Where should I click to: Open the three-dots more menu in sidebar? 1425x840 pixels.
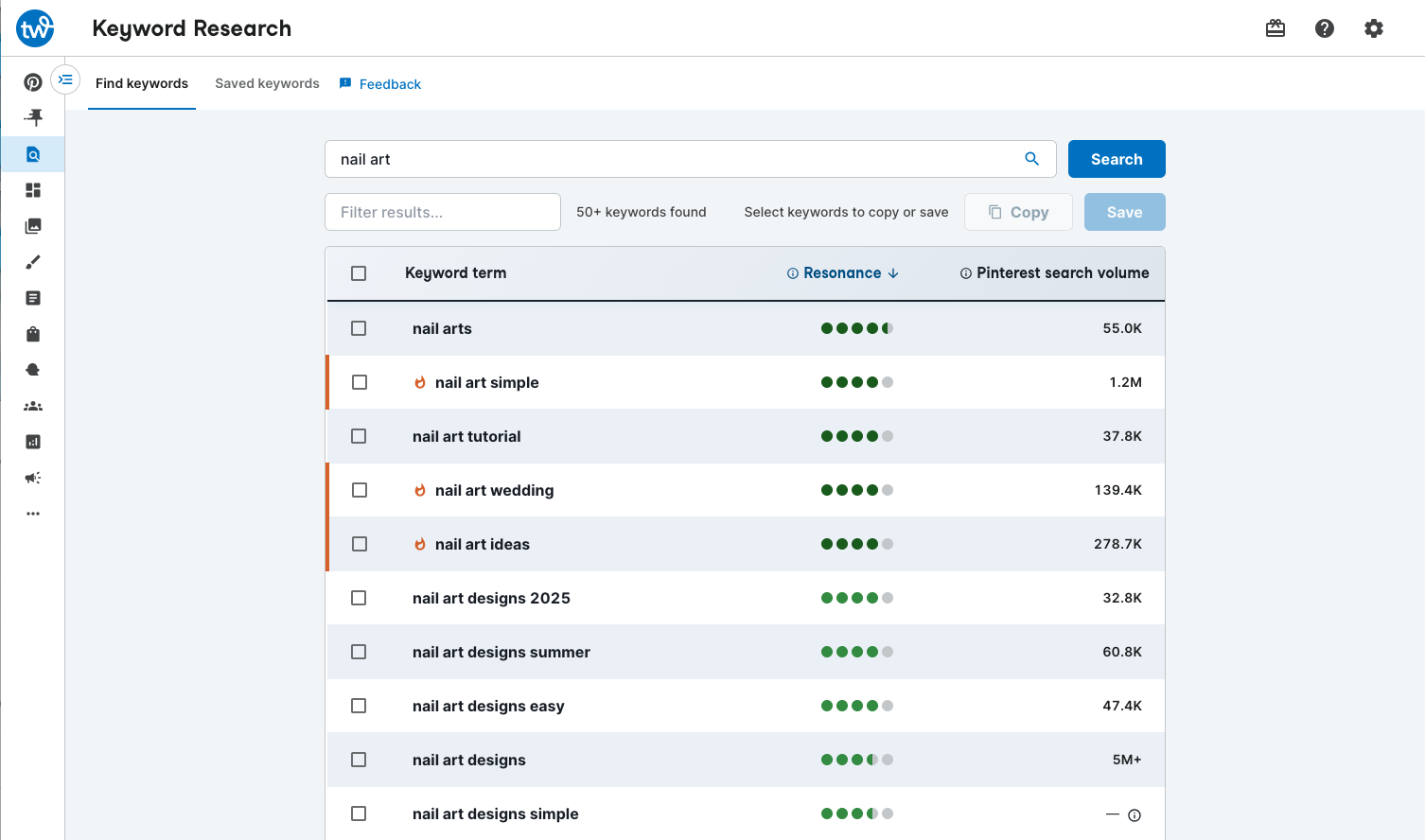[x=33, y=514]
